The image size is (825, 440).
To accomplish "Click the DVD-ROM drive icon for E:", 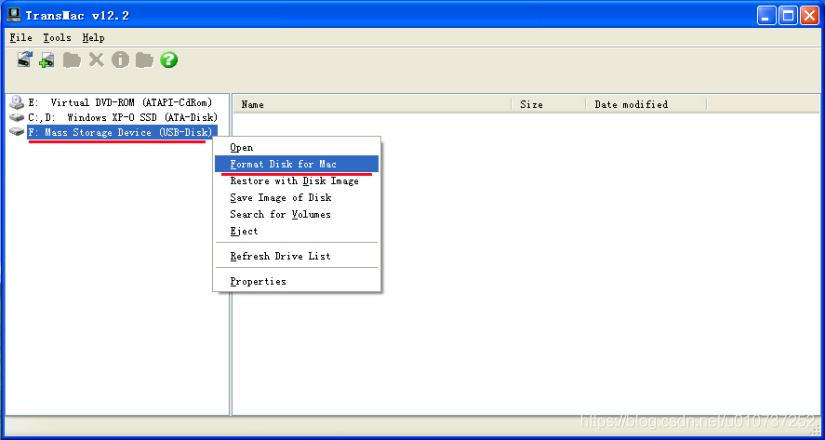I will coord(17,103).
